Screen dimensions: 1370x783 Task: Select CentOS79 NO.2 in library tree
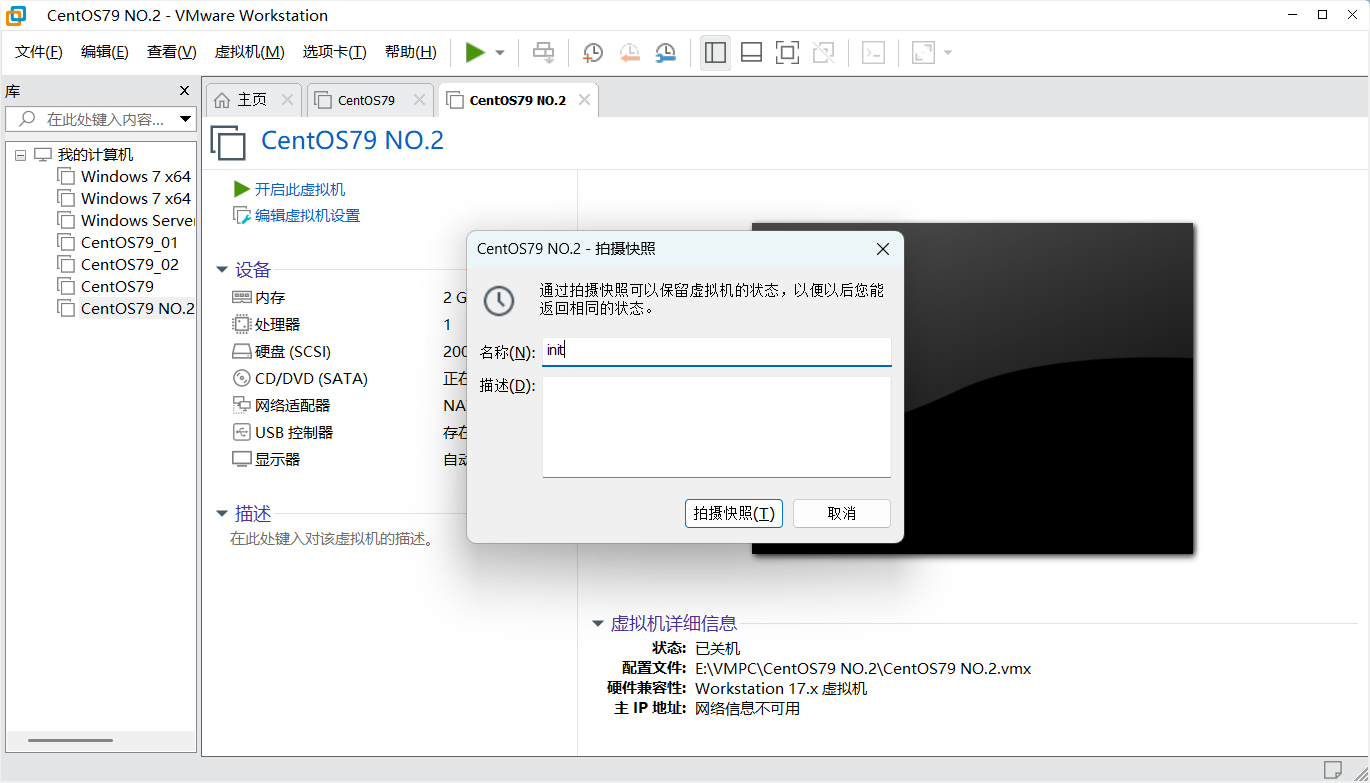(x=126, y=309)
